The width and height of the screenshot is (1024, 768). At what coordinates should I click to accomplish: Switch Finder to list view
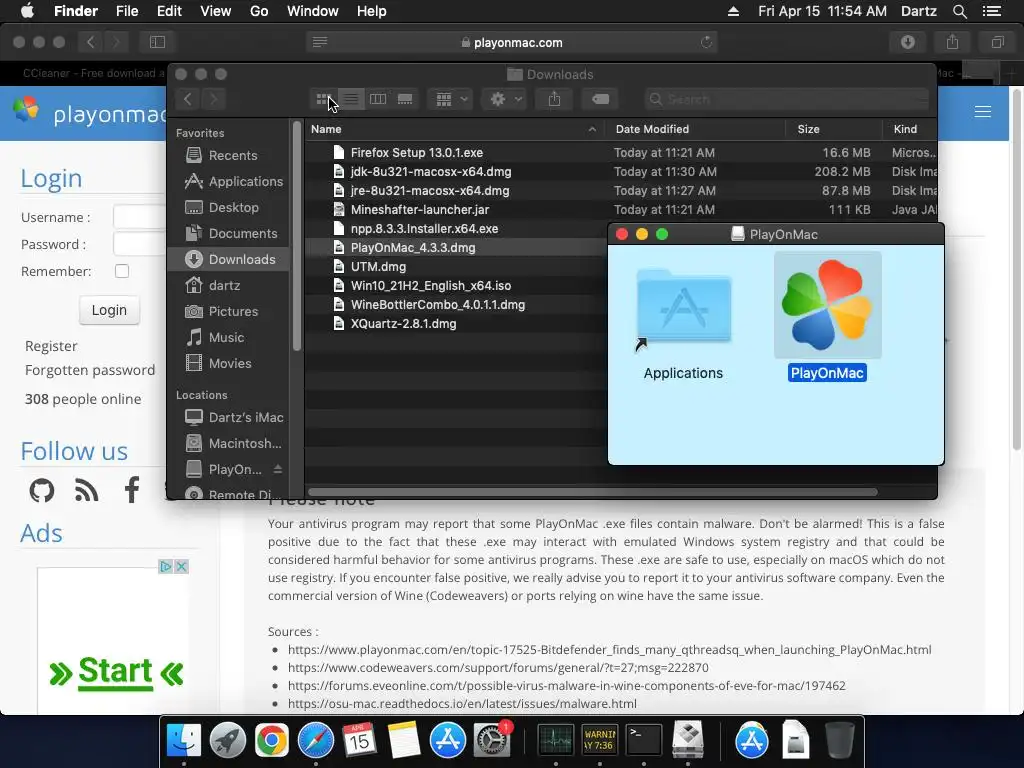click(351, 99)
